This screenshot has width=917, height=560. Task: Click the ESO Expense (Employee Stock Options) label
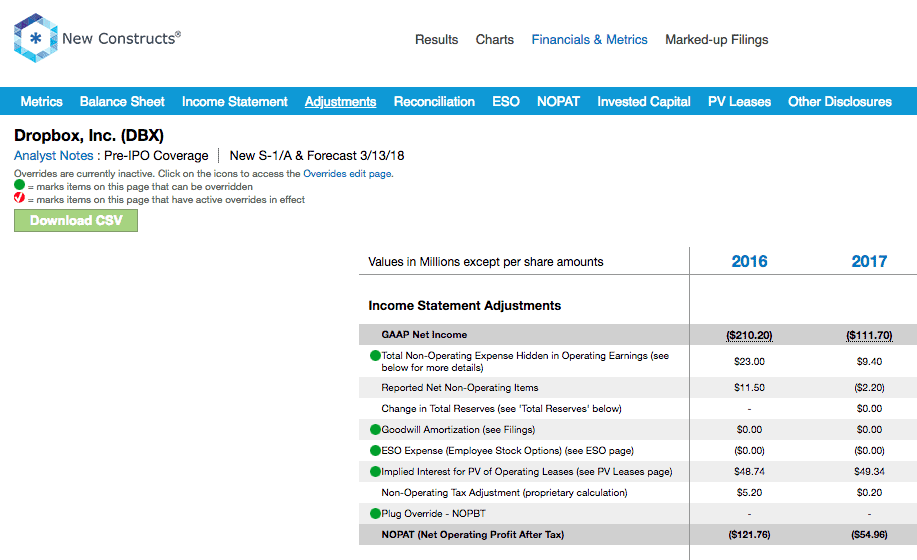pyautogui.click(x=508, y=451)
